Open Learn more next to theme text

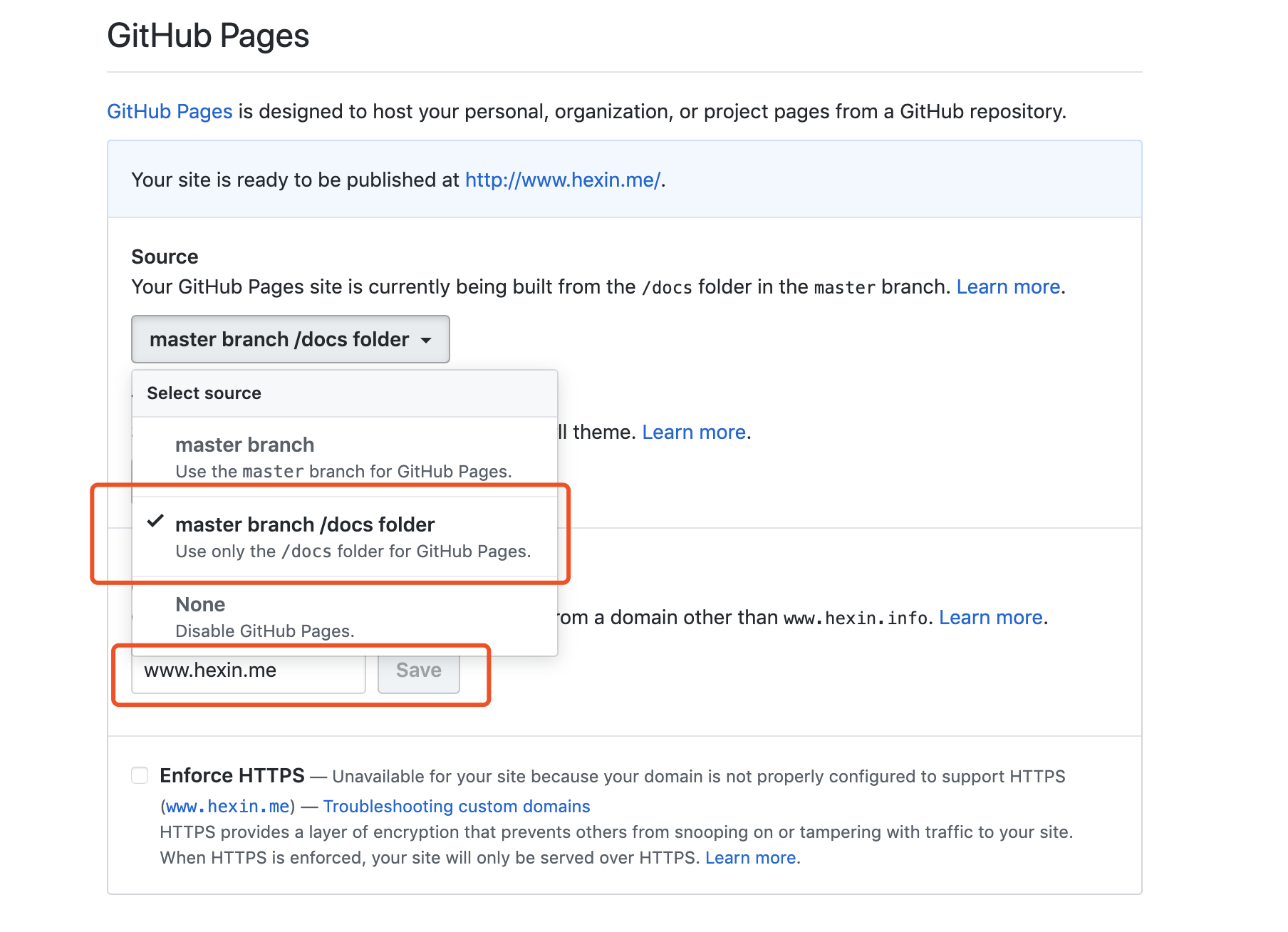[692, 432]
